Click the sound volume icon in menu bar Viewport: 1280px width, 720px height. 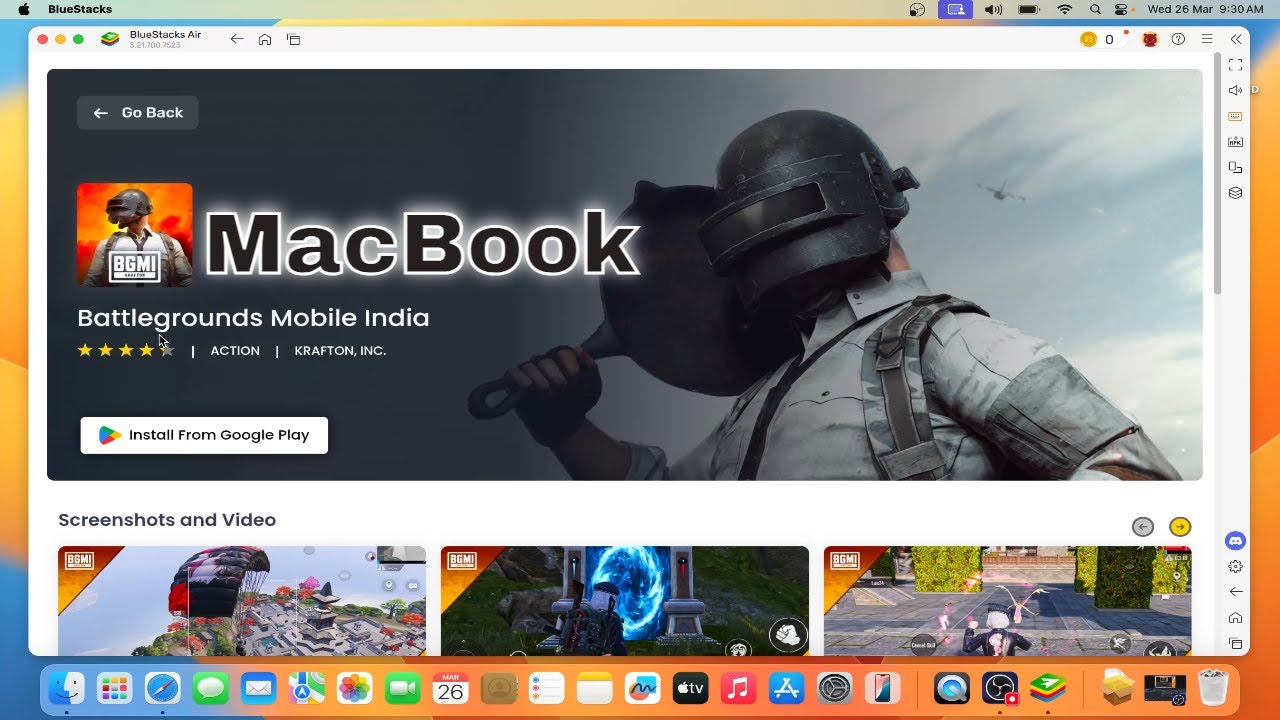click(993, 9)
